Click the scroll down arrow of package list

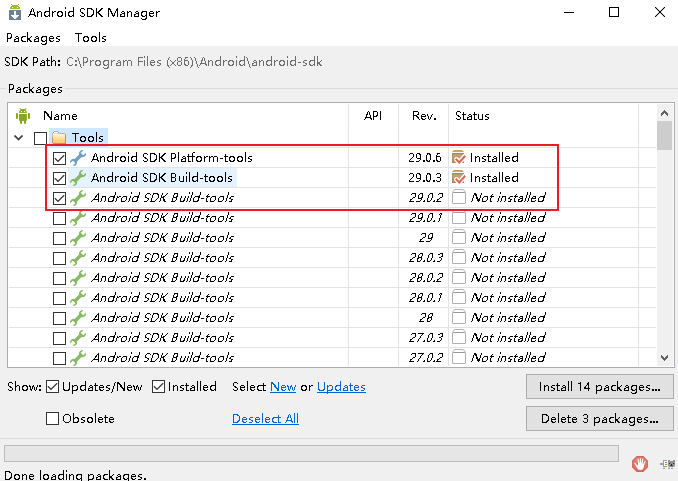[x=664, y=358]
